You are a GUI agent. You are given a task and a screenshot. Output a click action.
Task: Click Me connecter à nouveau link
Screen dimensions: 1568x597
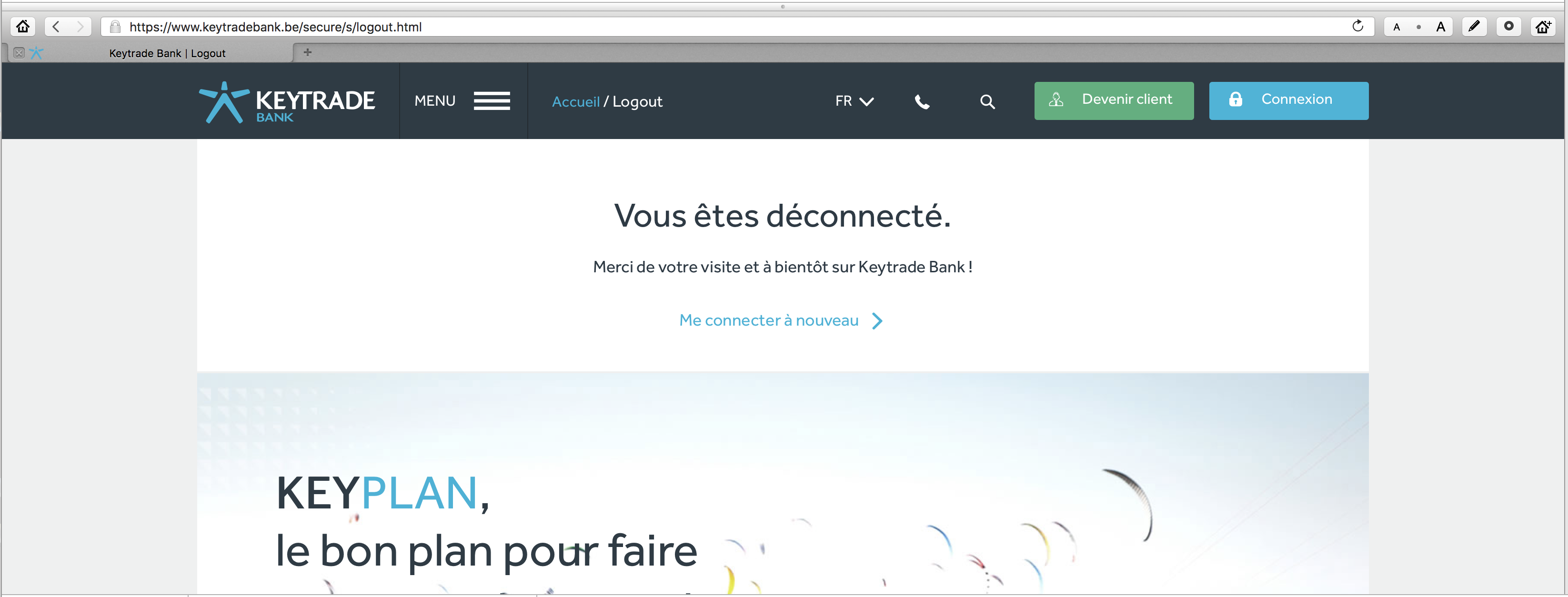point(780,320)
